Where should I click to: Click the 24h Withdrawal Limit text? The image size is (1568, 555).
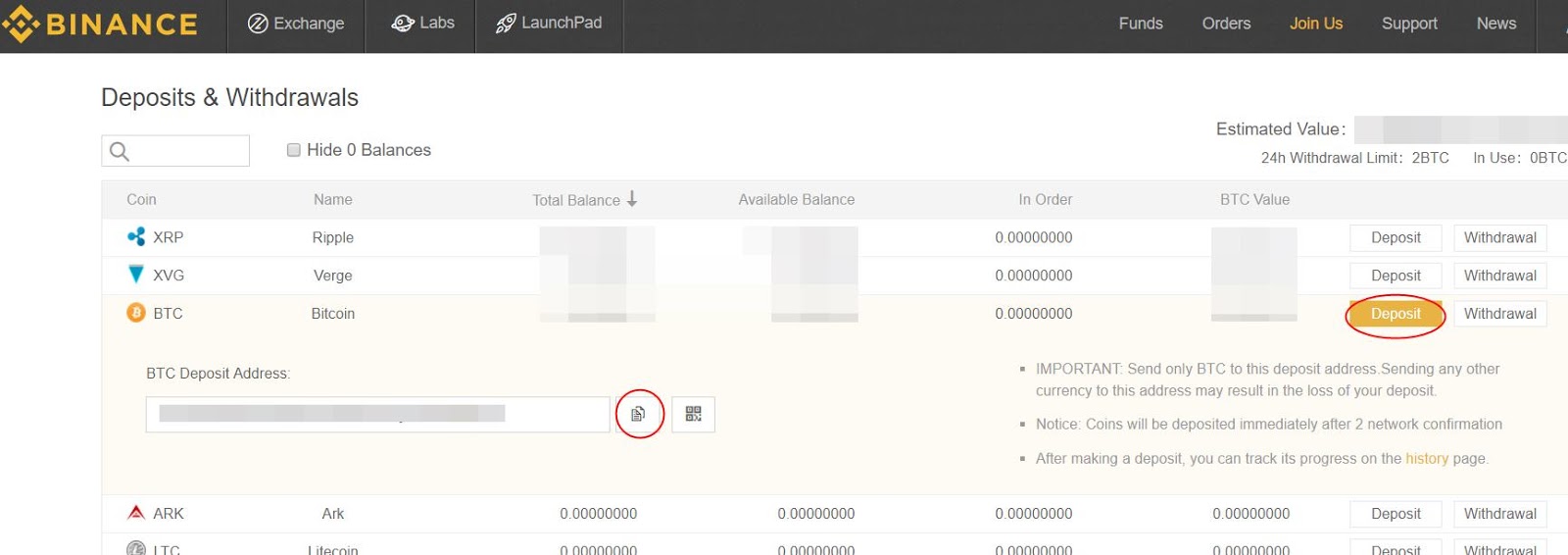[x=1354, y=158]
